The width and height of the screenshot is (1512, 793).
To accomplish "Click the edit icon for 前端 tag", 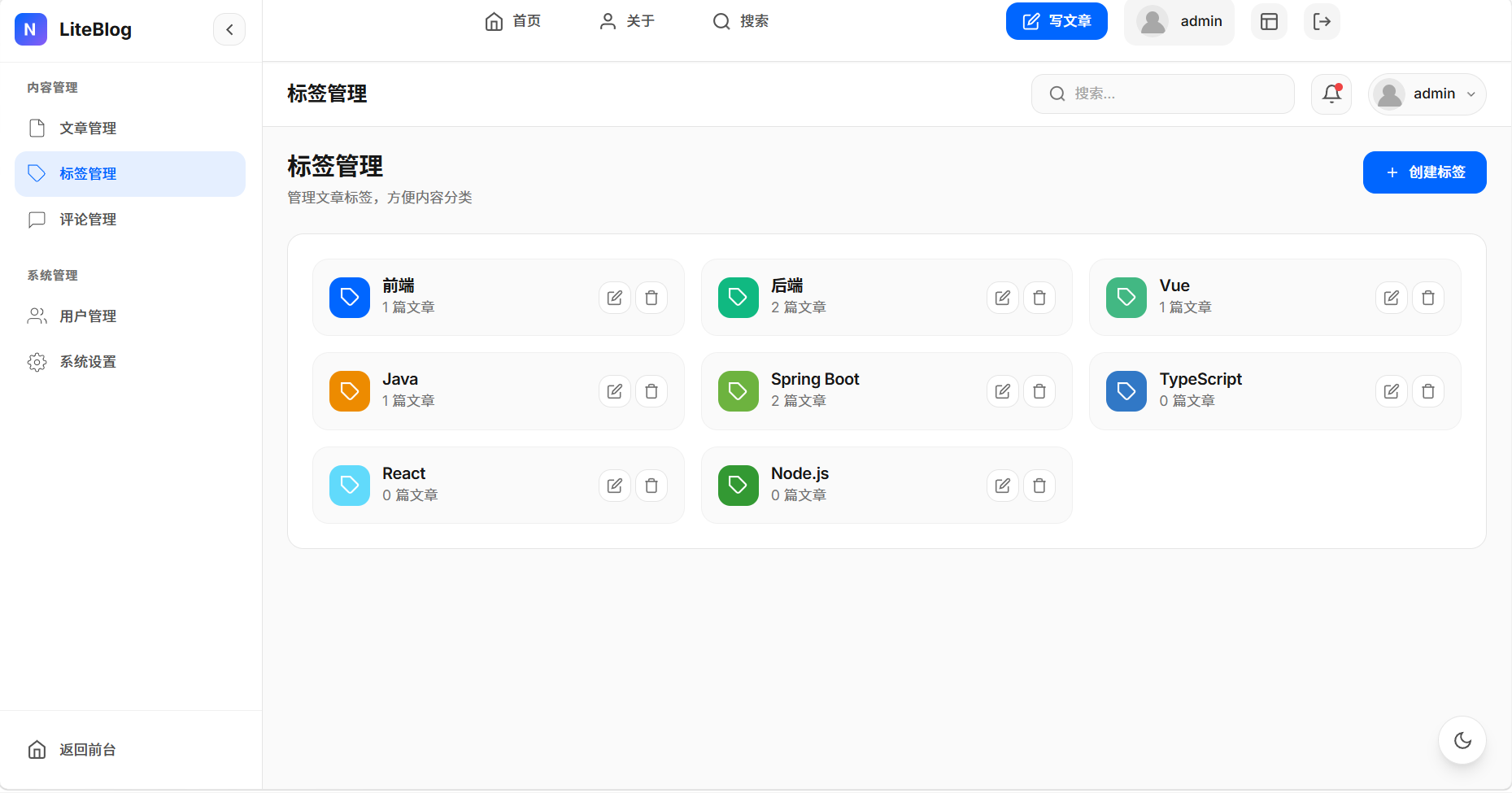I will pos(614,298).
